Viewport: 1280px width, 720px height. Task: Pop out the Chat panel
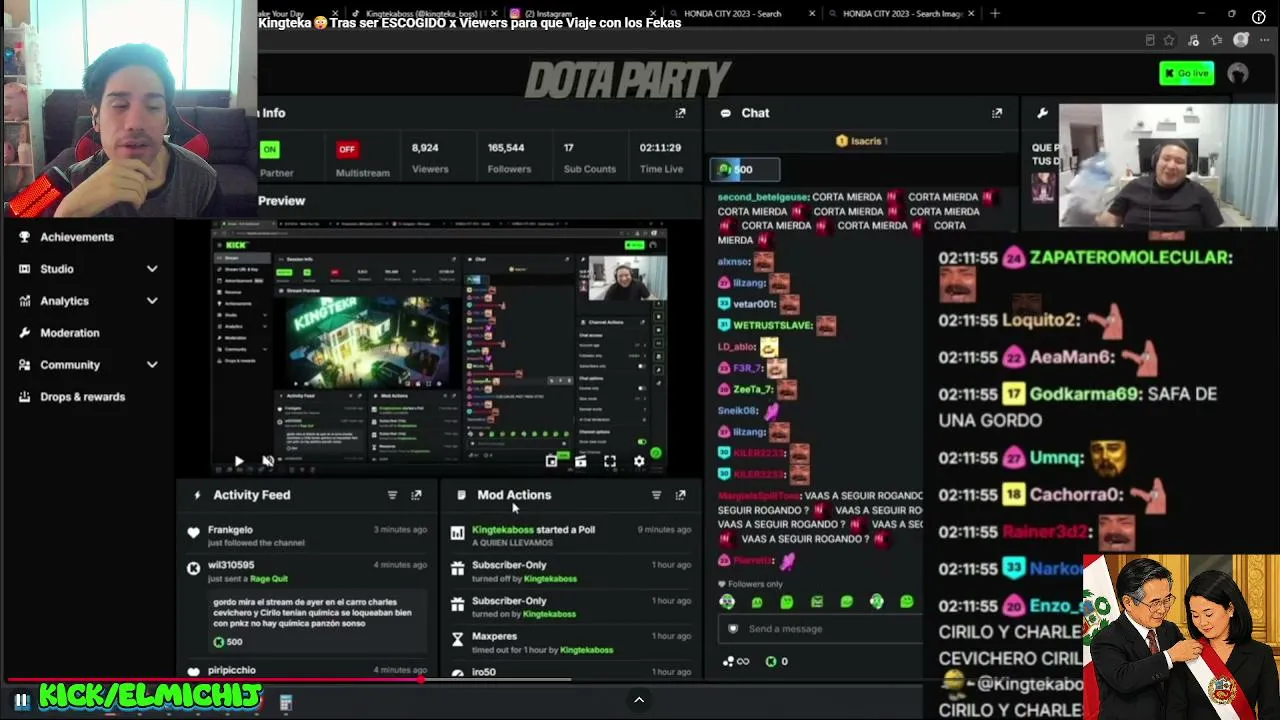[x=997, y=113]
